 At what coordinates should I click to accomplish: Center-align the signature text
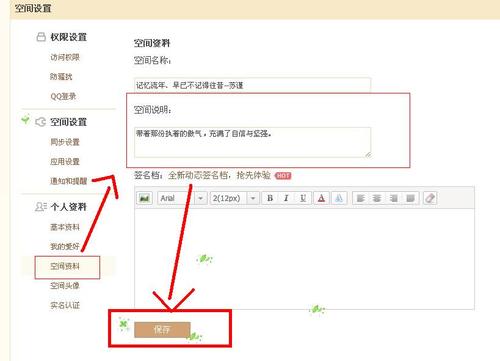377,198
